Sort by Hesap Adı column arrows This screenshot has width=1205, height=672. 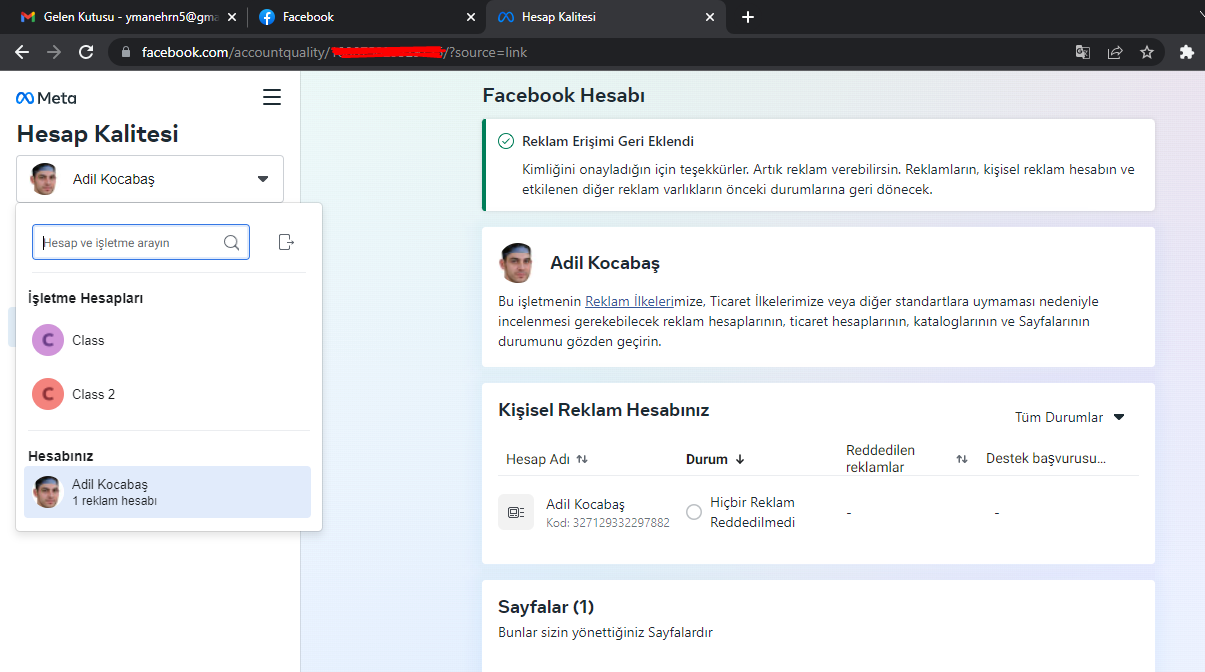(582, 459)
